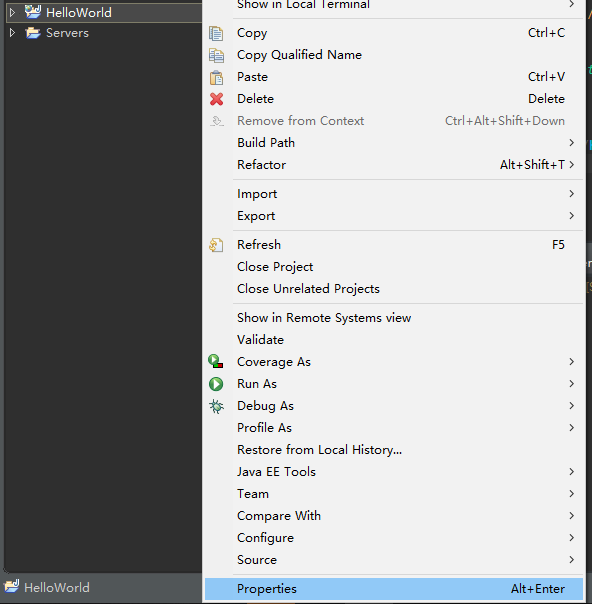
Task: Click the red Delete X icon
Action: tap(216, 99)
